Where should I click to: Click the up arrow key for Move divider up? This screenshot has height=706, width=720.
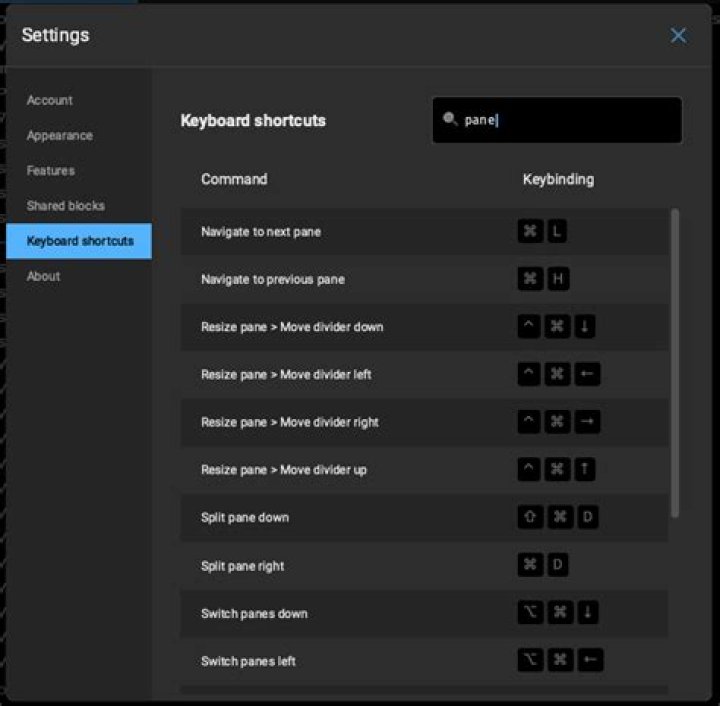[x=585, y=469]
